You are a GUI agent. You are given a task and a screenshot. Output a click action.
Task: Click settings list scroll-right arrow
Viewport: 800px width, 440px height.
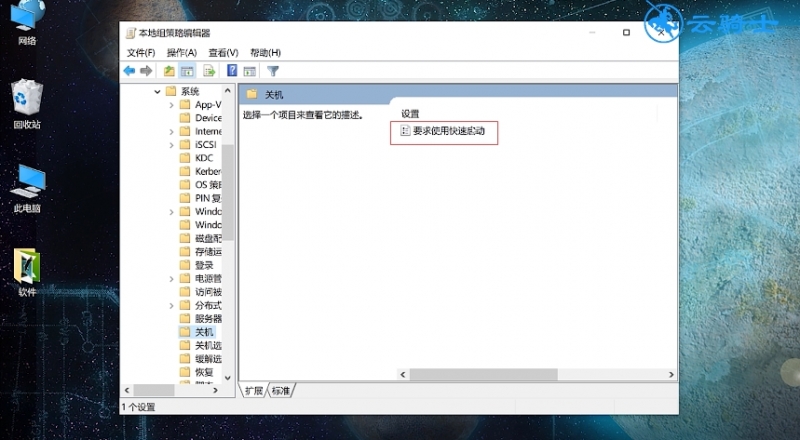671,375
